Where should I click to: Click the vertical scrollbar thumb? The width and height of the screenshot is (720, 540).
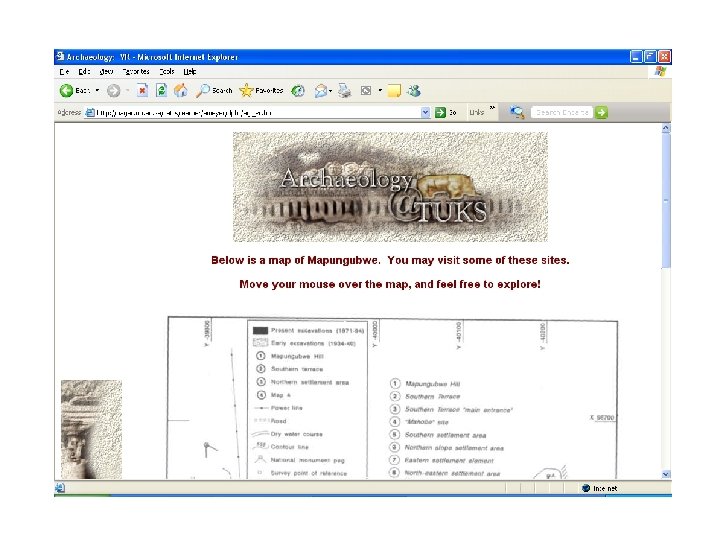(x=666, y=201)
